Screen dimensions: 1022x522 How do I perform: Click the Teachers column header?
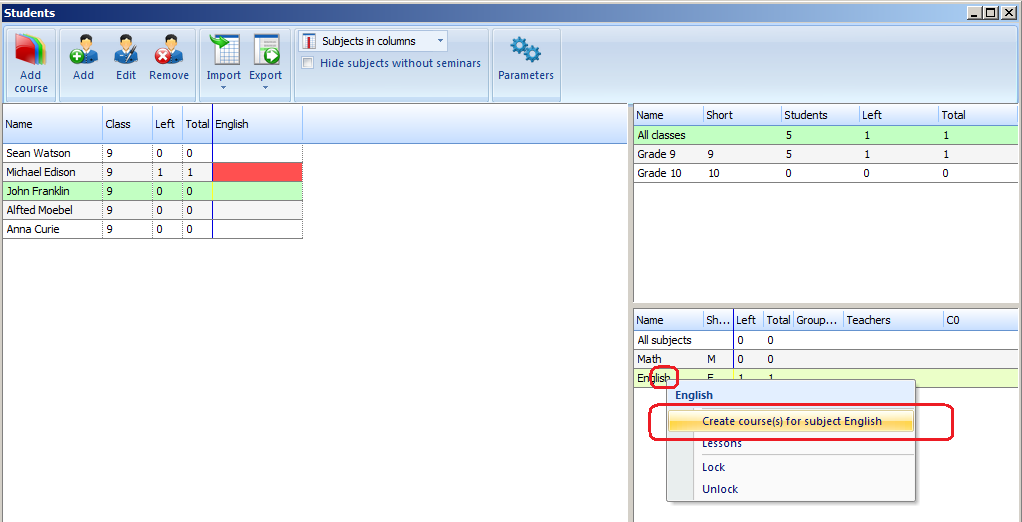tap(890, 320)
